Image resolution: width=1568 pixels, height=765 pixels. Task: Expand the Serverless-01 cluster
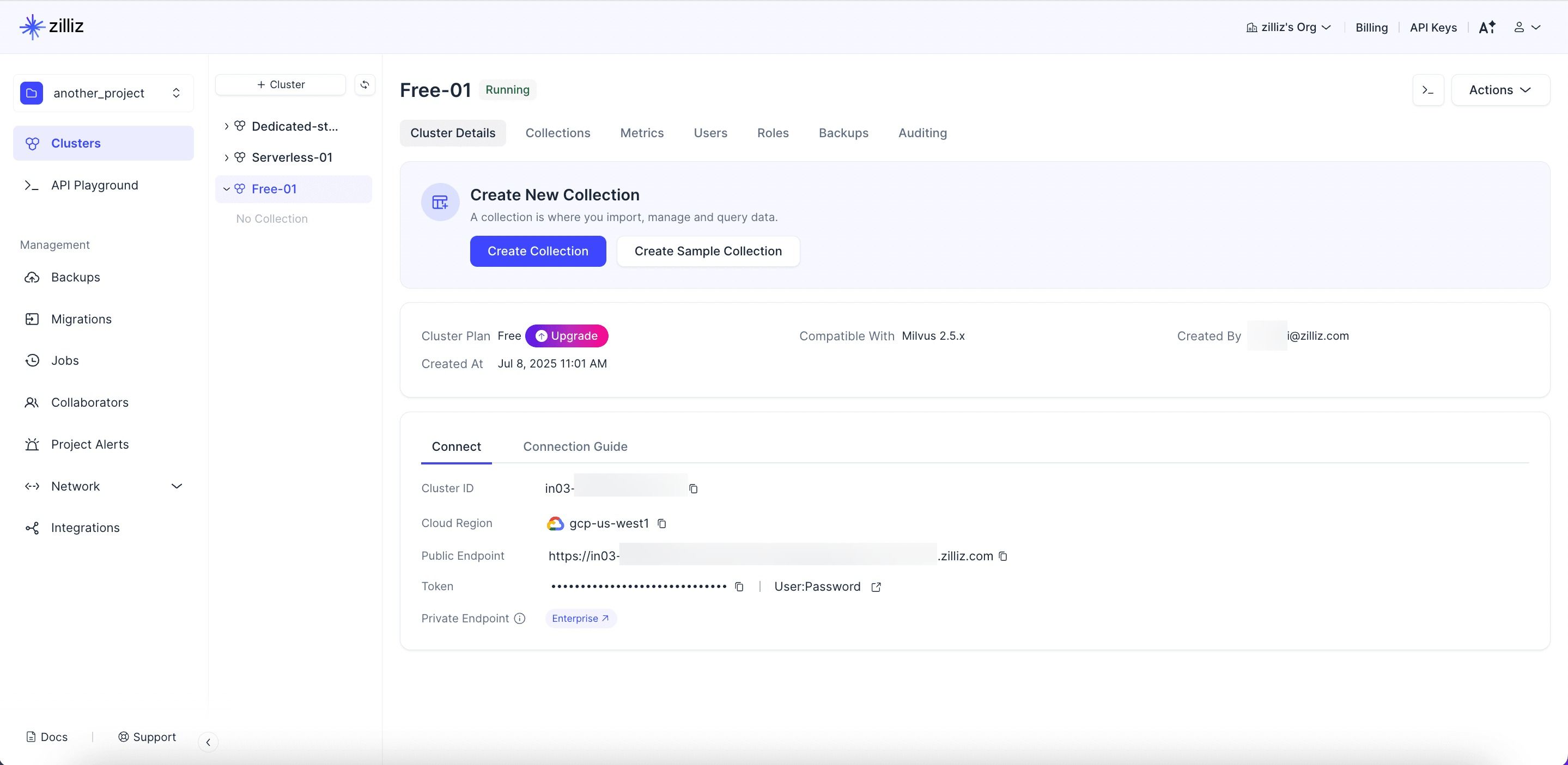click(227, 157)
